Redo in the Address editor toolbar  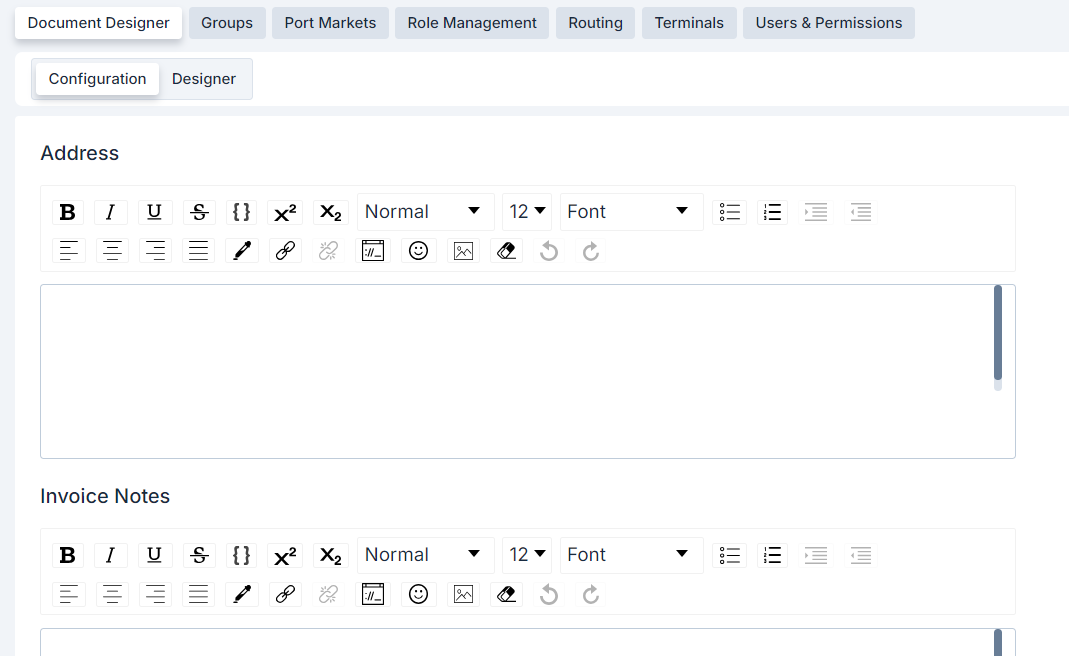591,251
